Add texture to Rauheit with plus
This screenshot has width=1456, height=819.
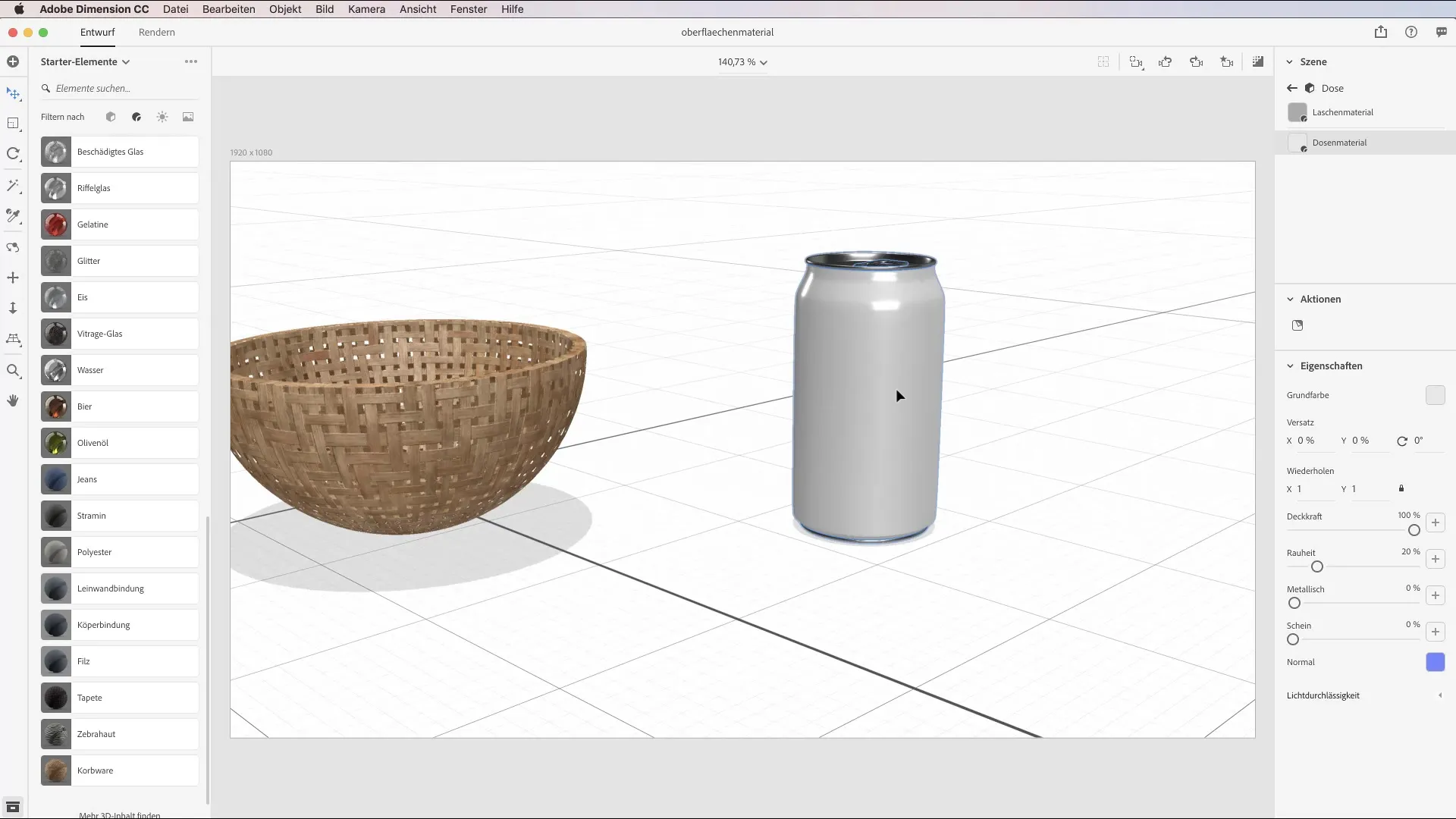1436,559
